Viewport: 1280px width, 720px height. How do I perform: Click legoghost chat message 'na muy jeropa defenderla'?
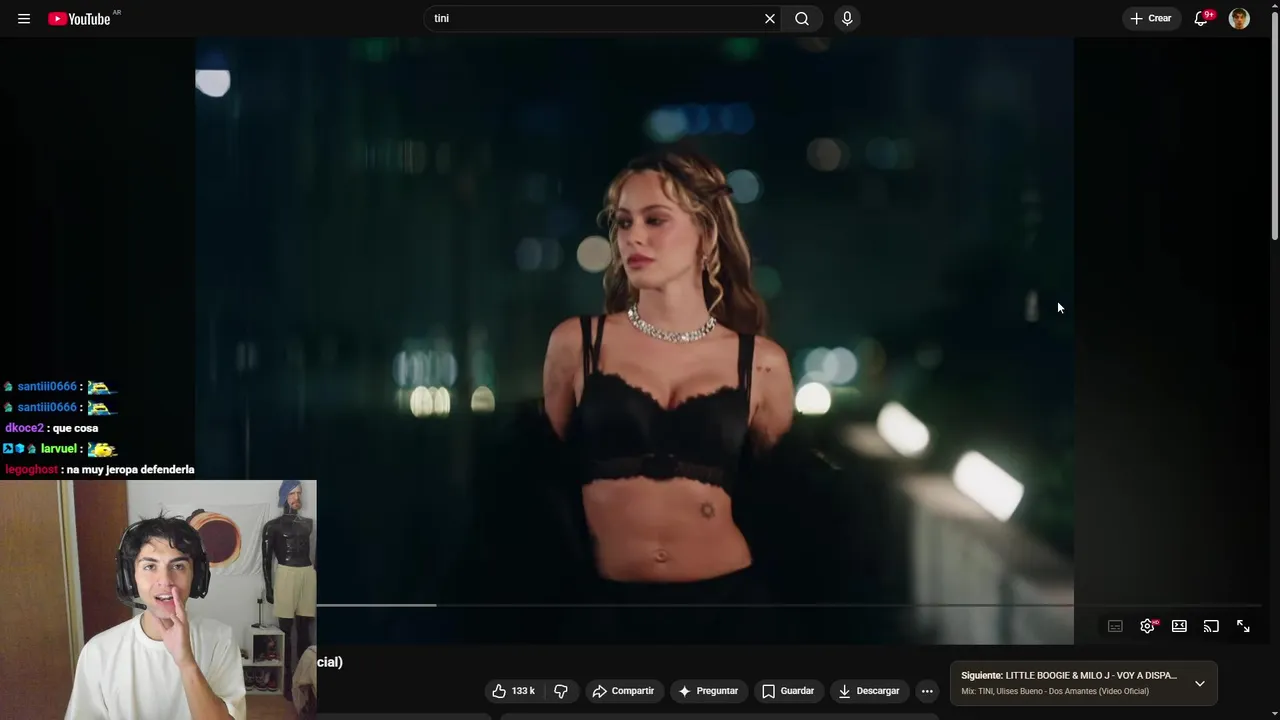click(x=130, y=470)
